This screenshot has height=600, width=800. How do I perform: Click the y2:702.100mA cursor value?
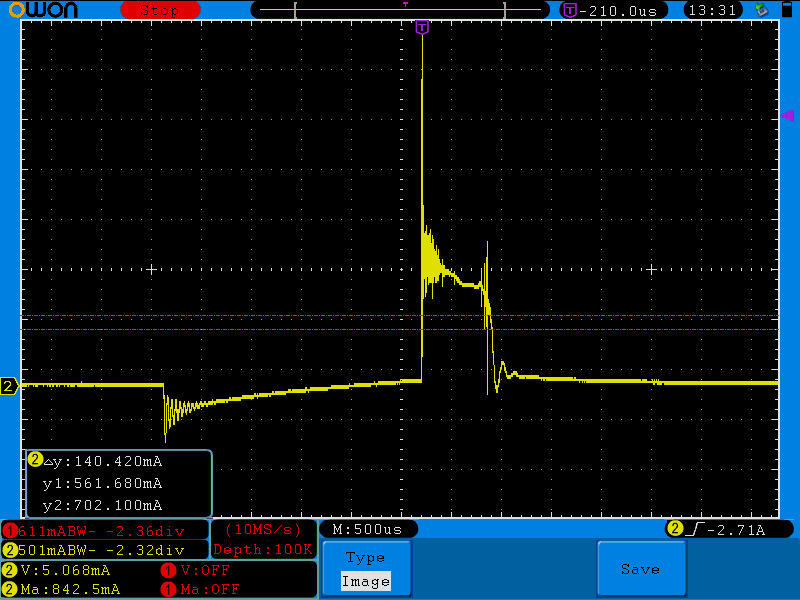[102, 505]
